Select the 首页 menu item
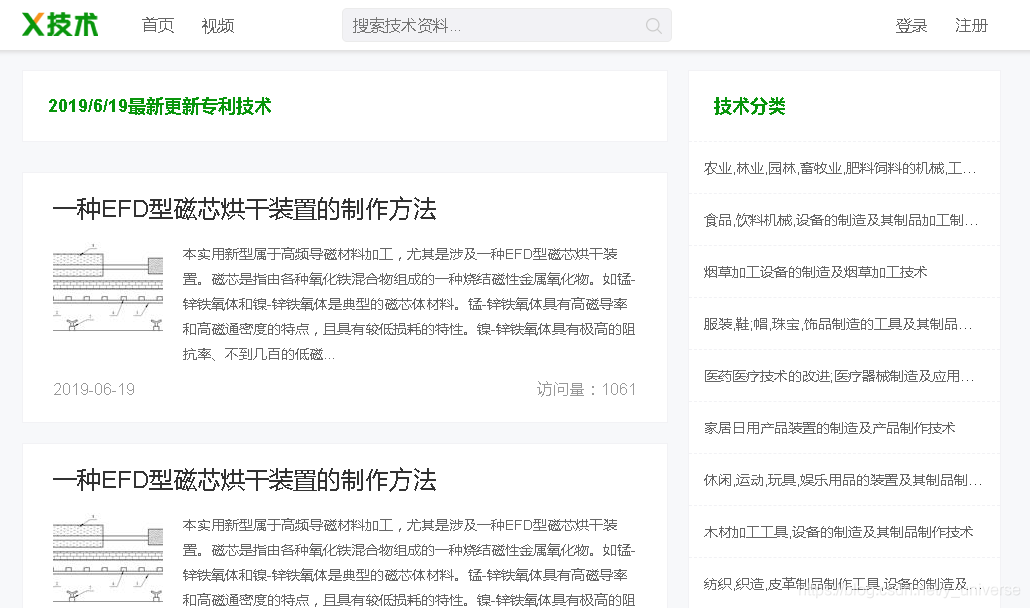 158,26
